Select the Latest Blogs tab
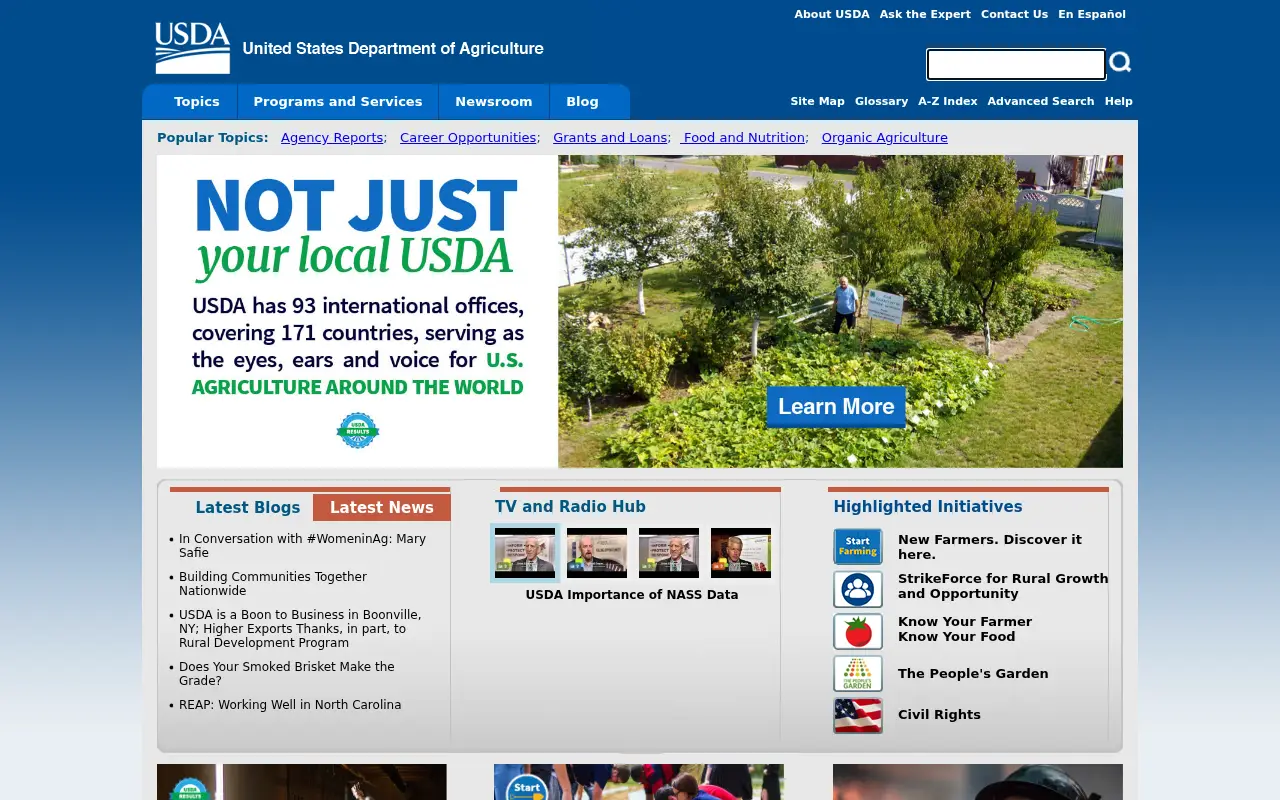 click(x=247, y=507)
